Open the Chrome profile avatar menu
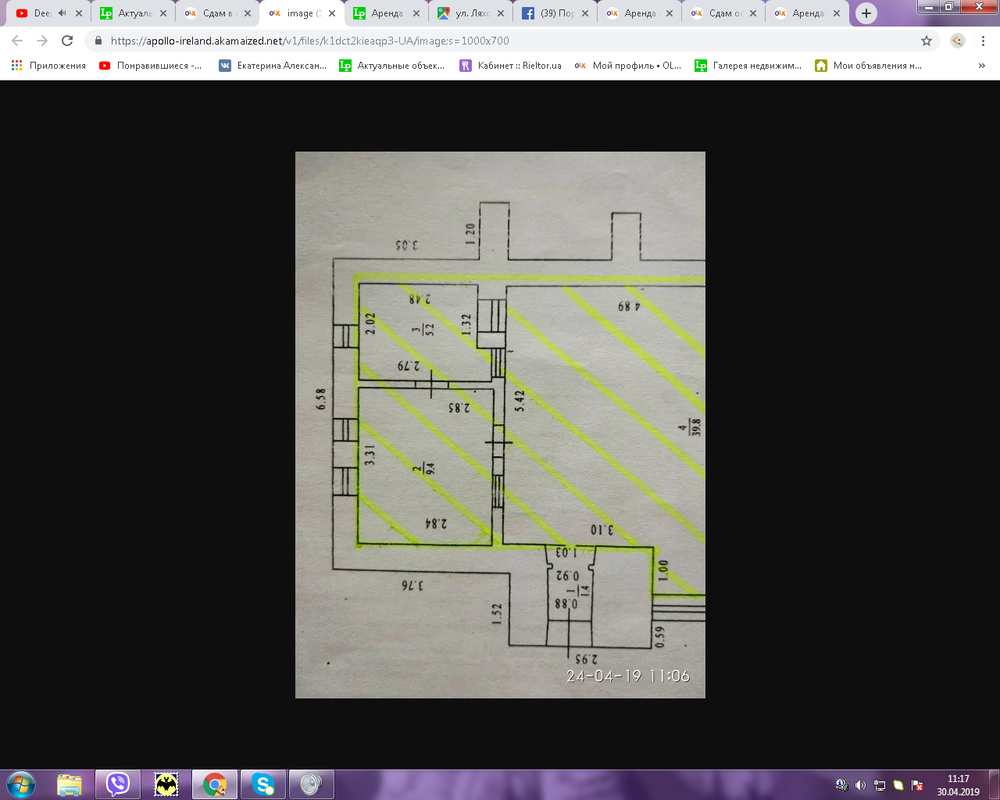 (957, 41)
